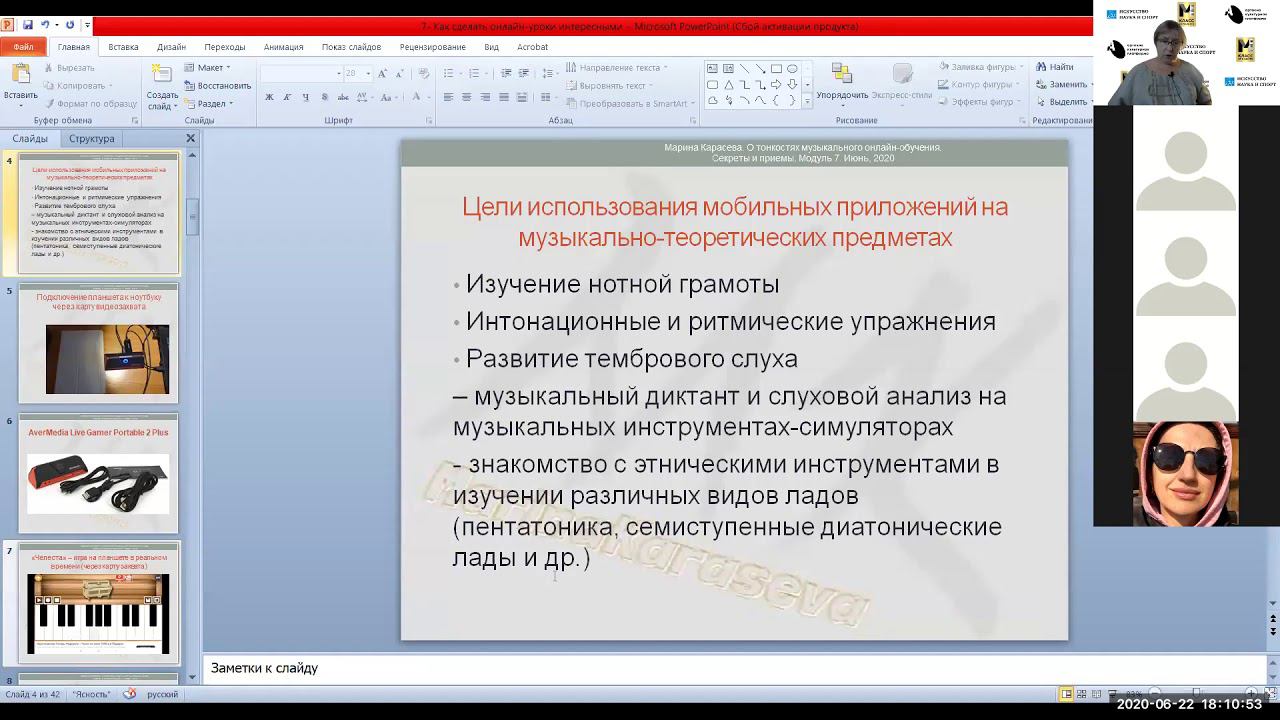Switch to normal view button in status bar
1280x720 pixels.
click(1066, 694)
